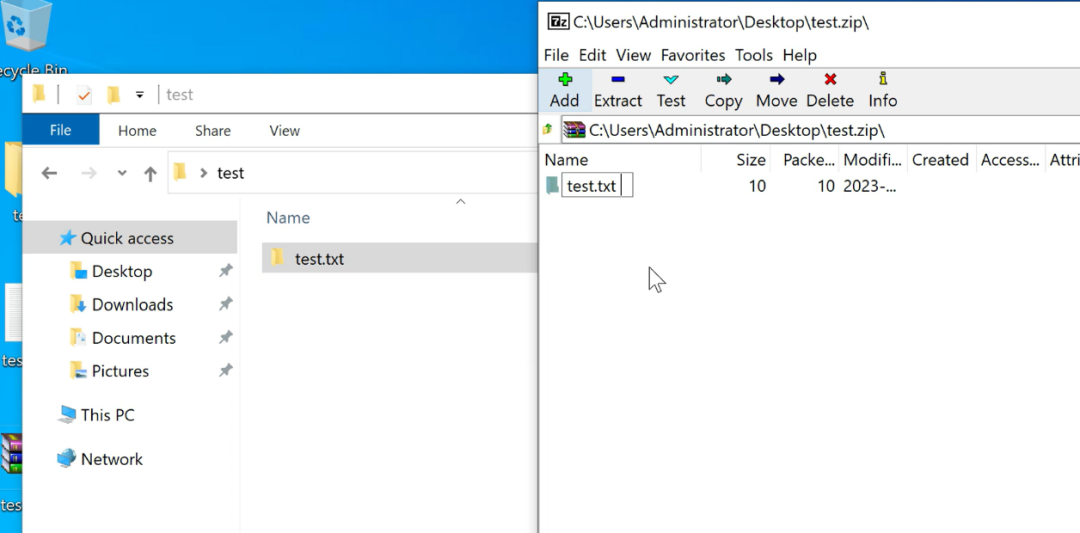The image size is (1080, 533).
Task: Click the Properties checkmark quick access icon
Action: pyautogui.click(x=84, y=94)
